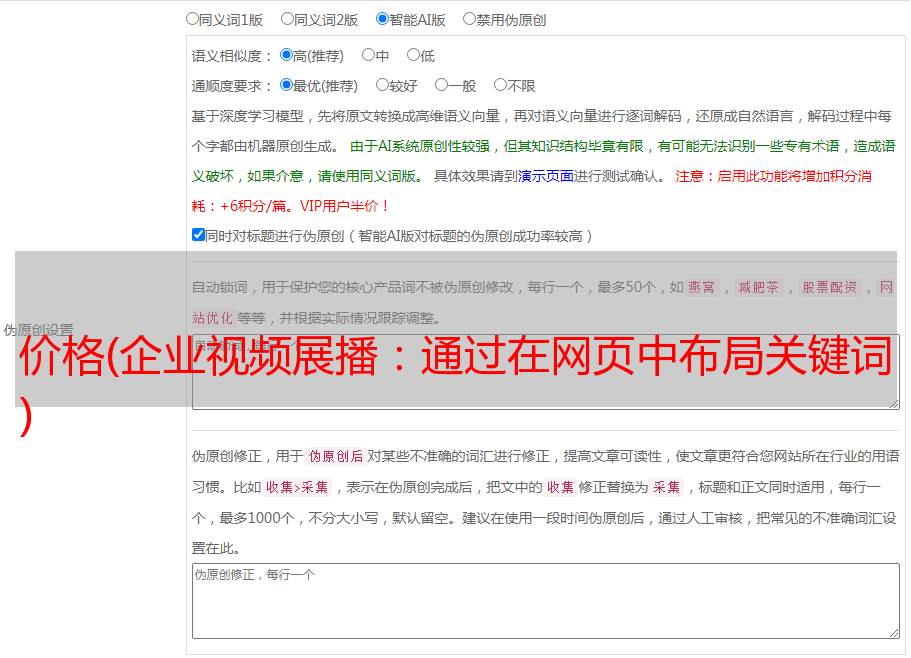
Task: Set 语义相似度 to 中
Action: point(368,55)
